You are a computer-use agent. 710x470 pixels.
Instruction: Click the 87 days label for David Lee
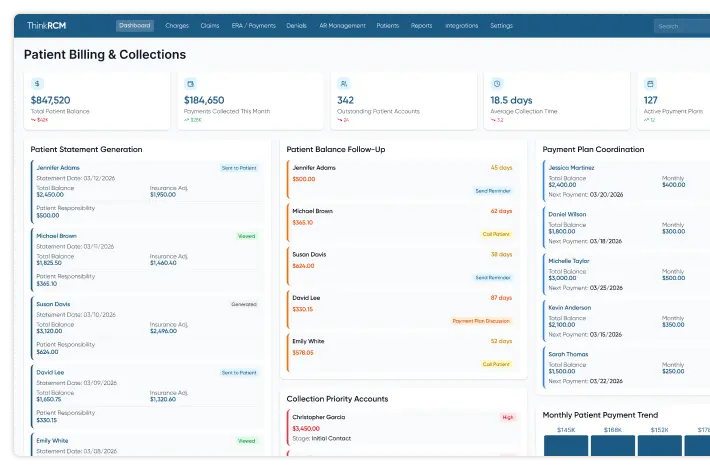pos(501,298)
